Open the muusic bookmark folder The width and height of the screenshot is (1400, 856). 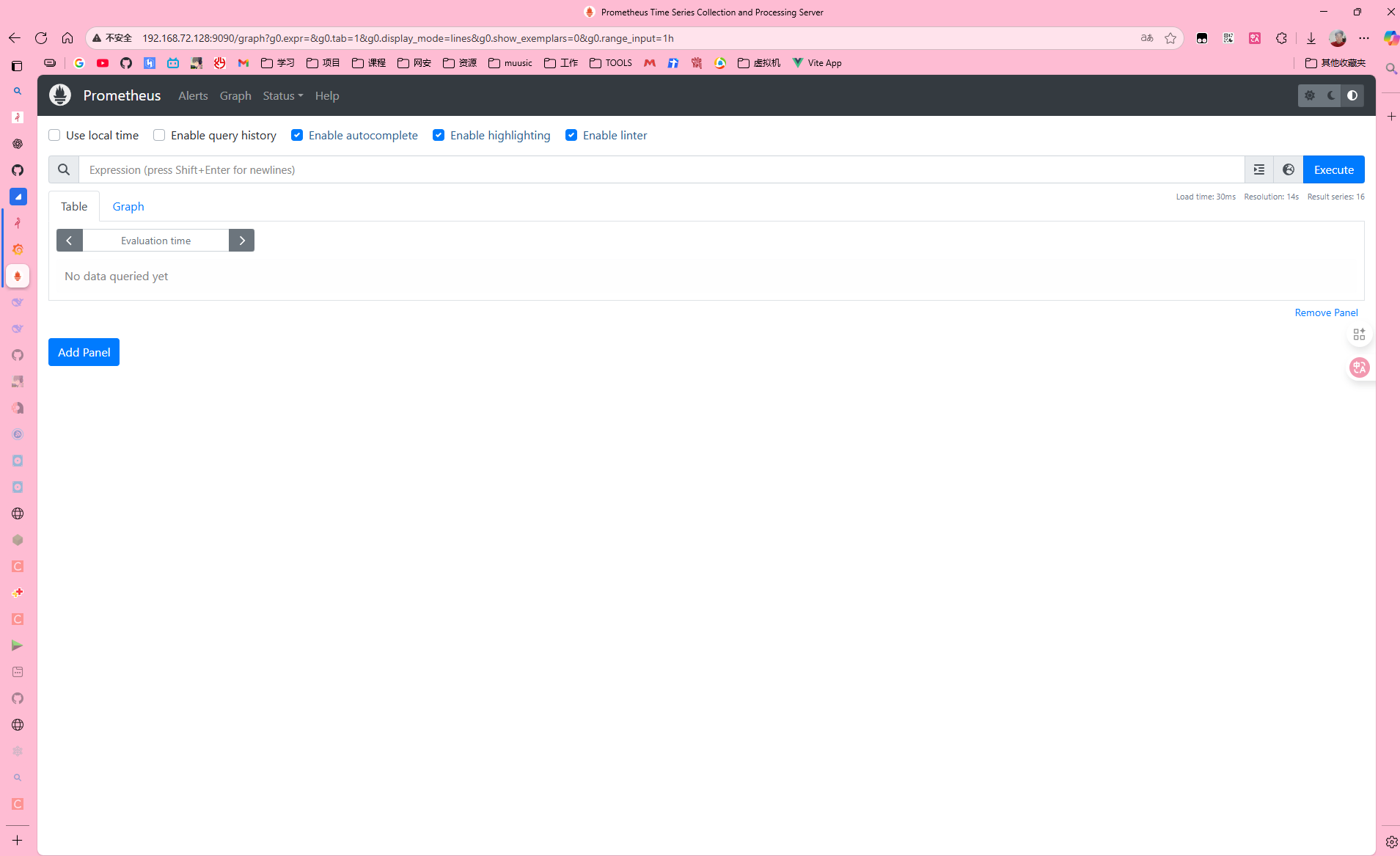click(510, 63)
